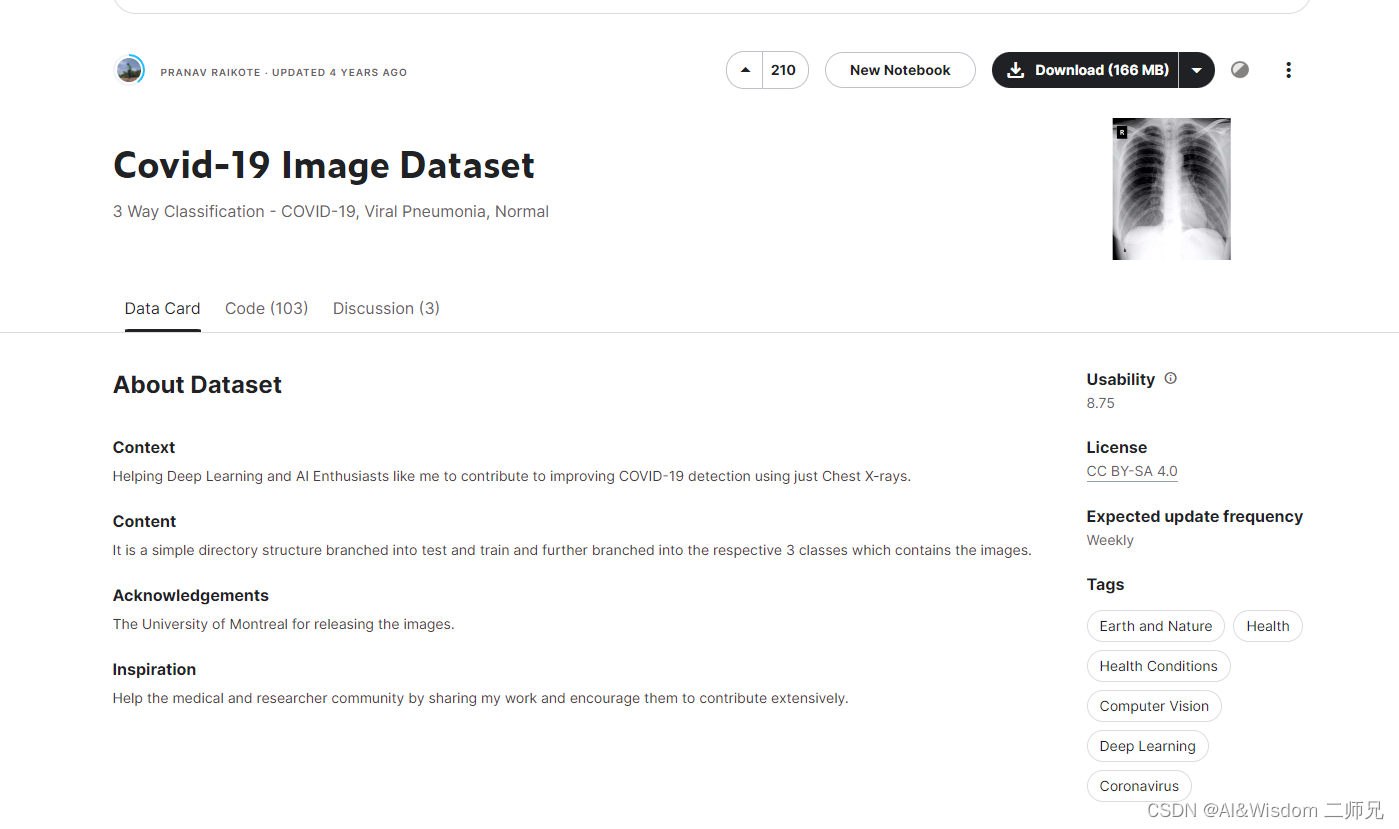
Task: Click the UPDATED 4 YEARS AGO text
Action: click(340, 73)
